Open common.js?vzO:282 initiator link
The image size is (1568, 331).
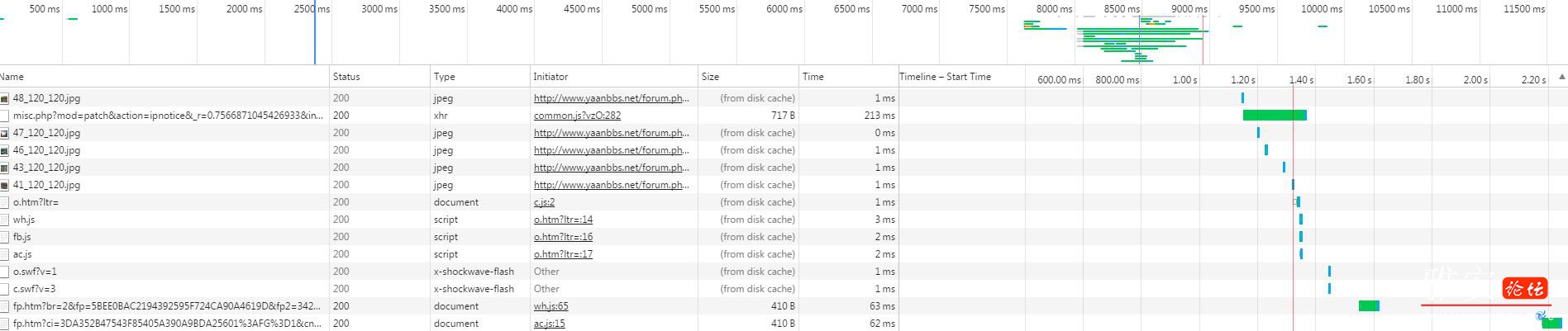[x=577, y=116]
